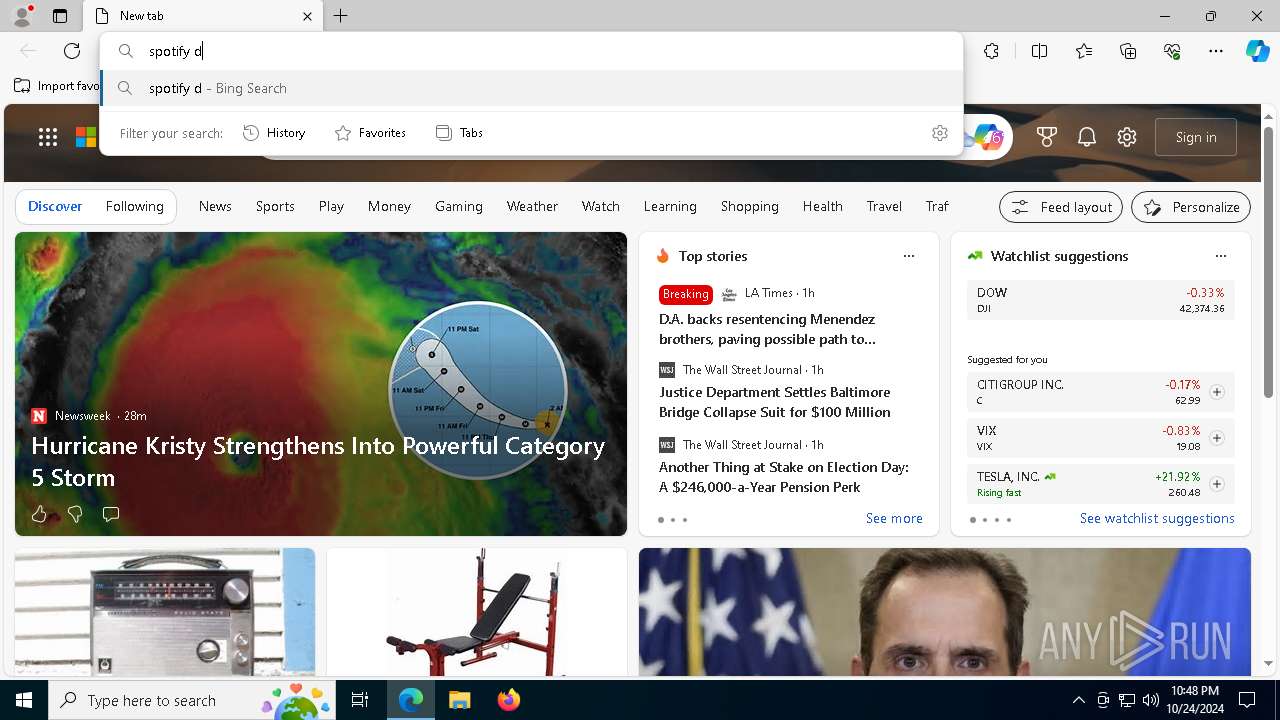Open the Learning category

pos(670,206)
